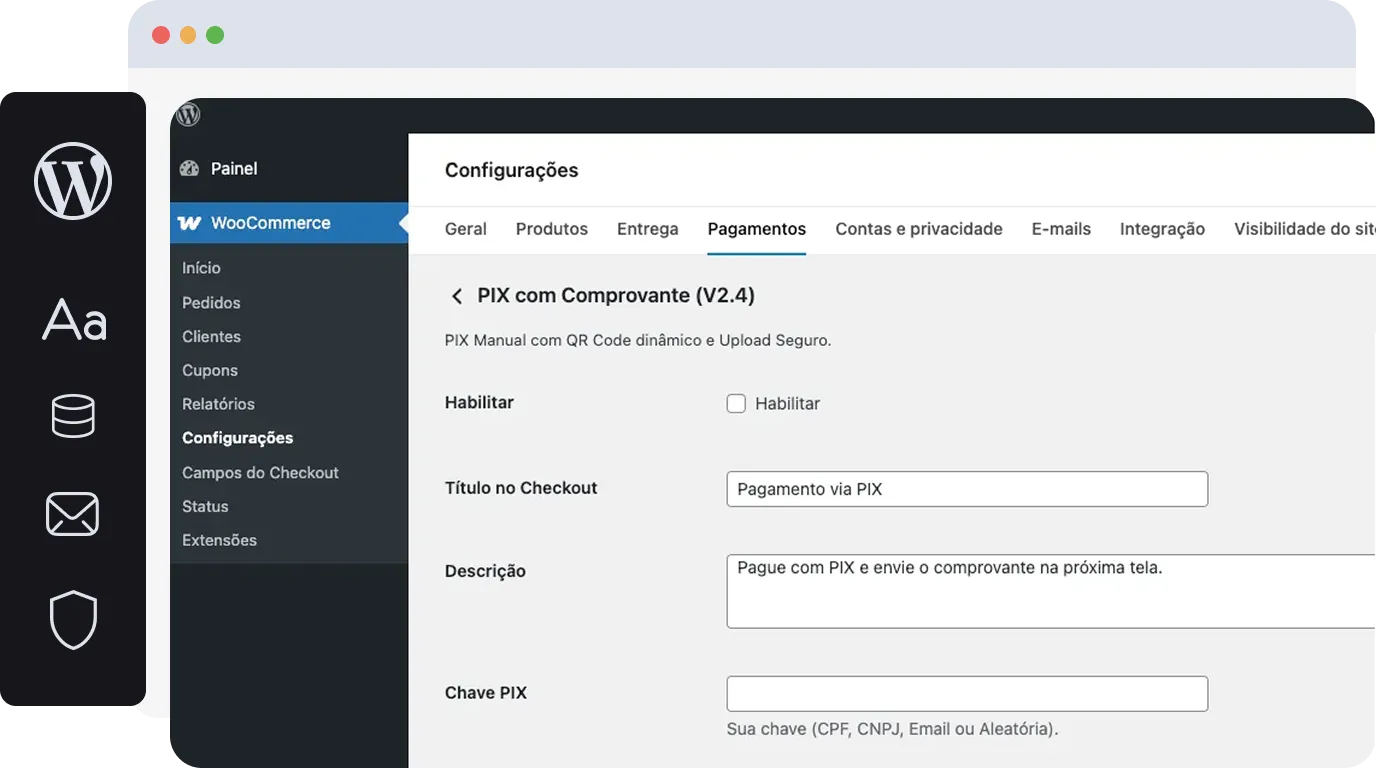Open Extensões in the submenu

coord(219,540)
